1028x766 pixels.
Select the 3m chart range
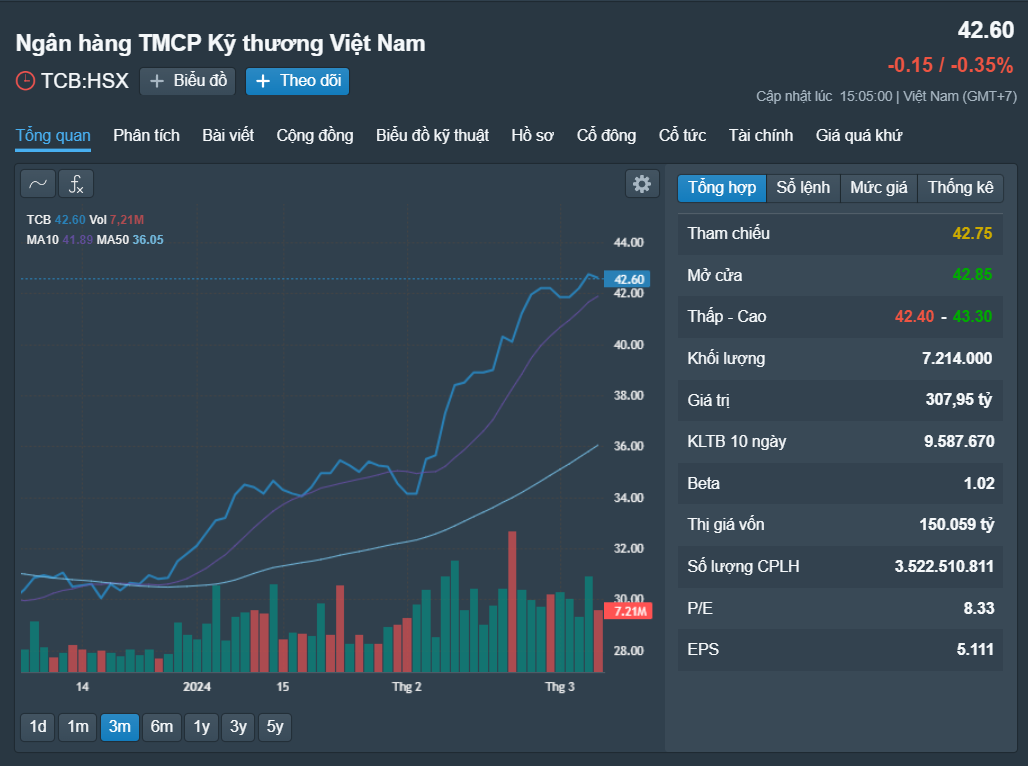tap(119, 727)
